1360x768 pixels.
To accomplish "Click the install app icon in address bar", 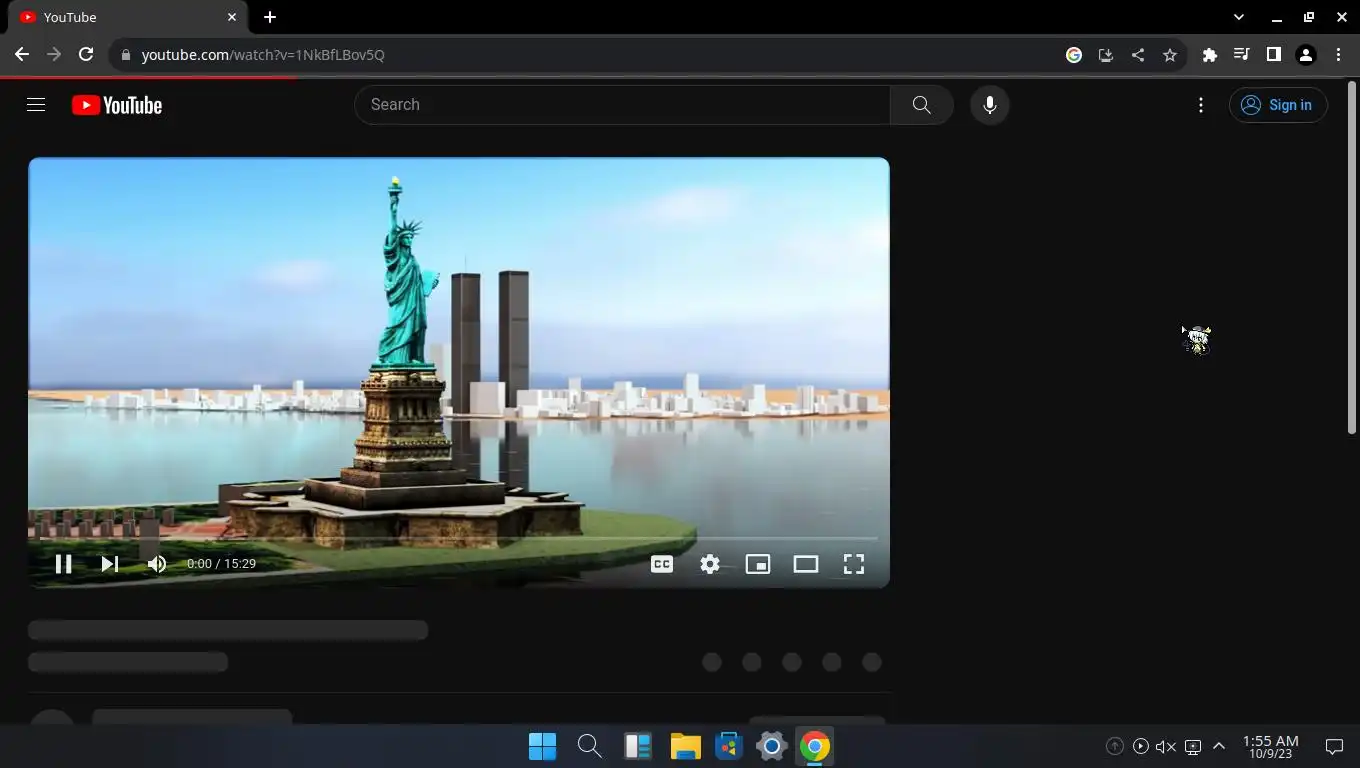I will (x=1106, y=55).
